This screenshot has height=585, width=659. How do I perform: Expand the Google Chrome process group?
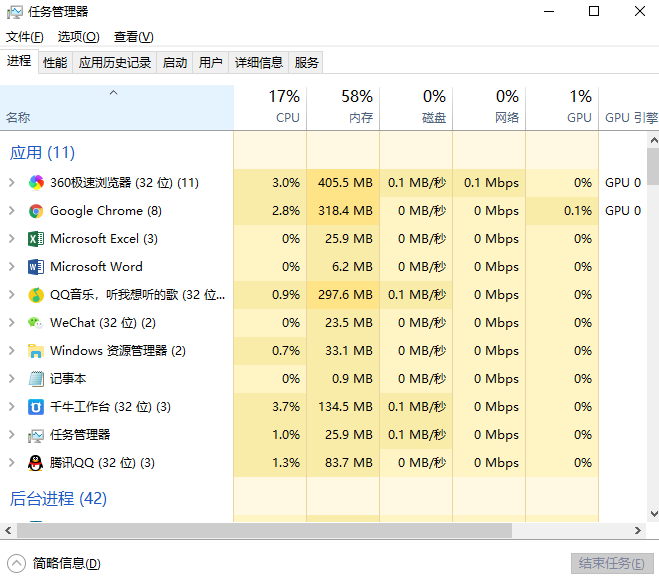coord(12,211)
